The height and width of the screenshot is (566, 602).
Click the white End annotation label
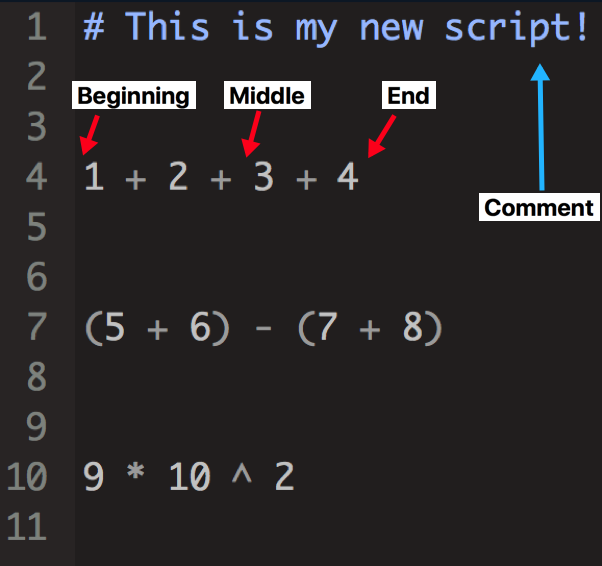coord(408,96)
